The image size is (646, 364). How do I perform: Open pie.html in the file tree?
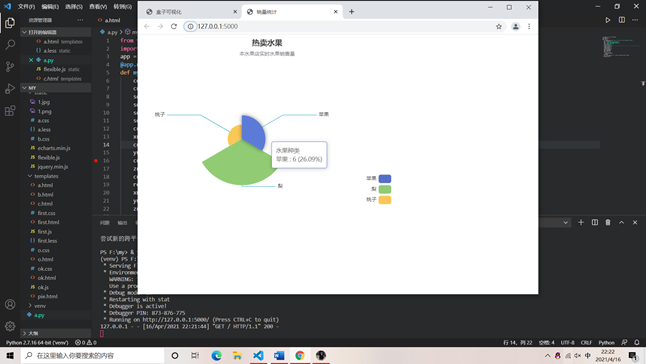(x=47, y=296)
